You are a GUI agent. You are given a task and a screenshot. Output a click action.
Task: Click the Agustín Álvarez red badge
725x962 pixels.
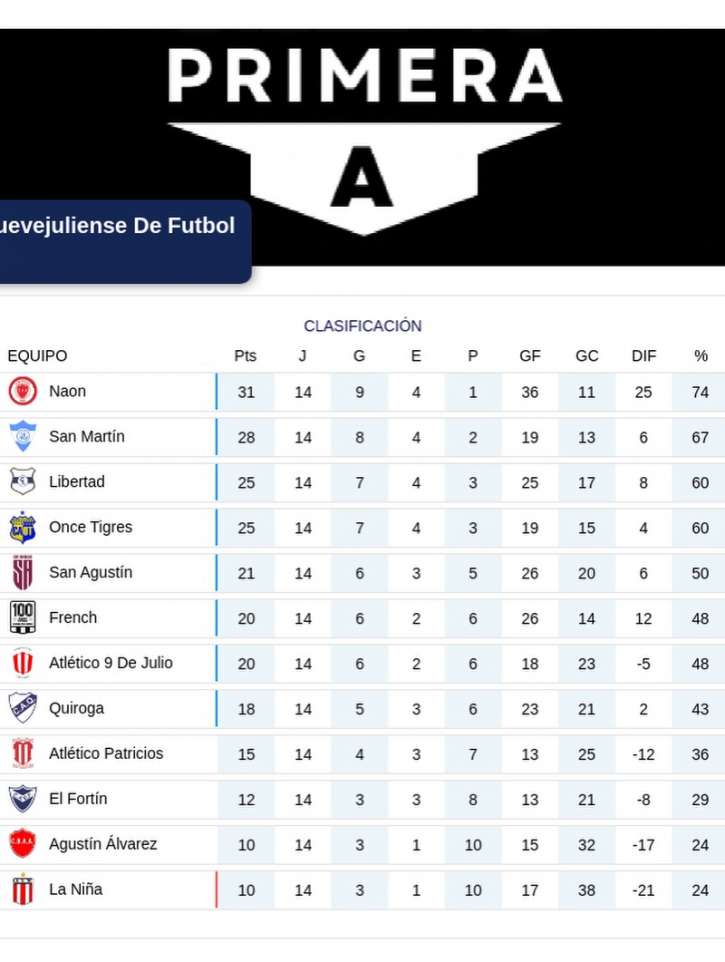22,844
